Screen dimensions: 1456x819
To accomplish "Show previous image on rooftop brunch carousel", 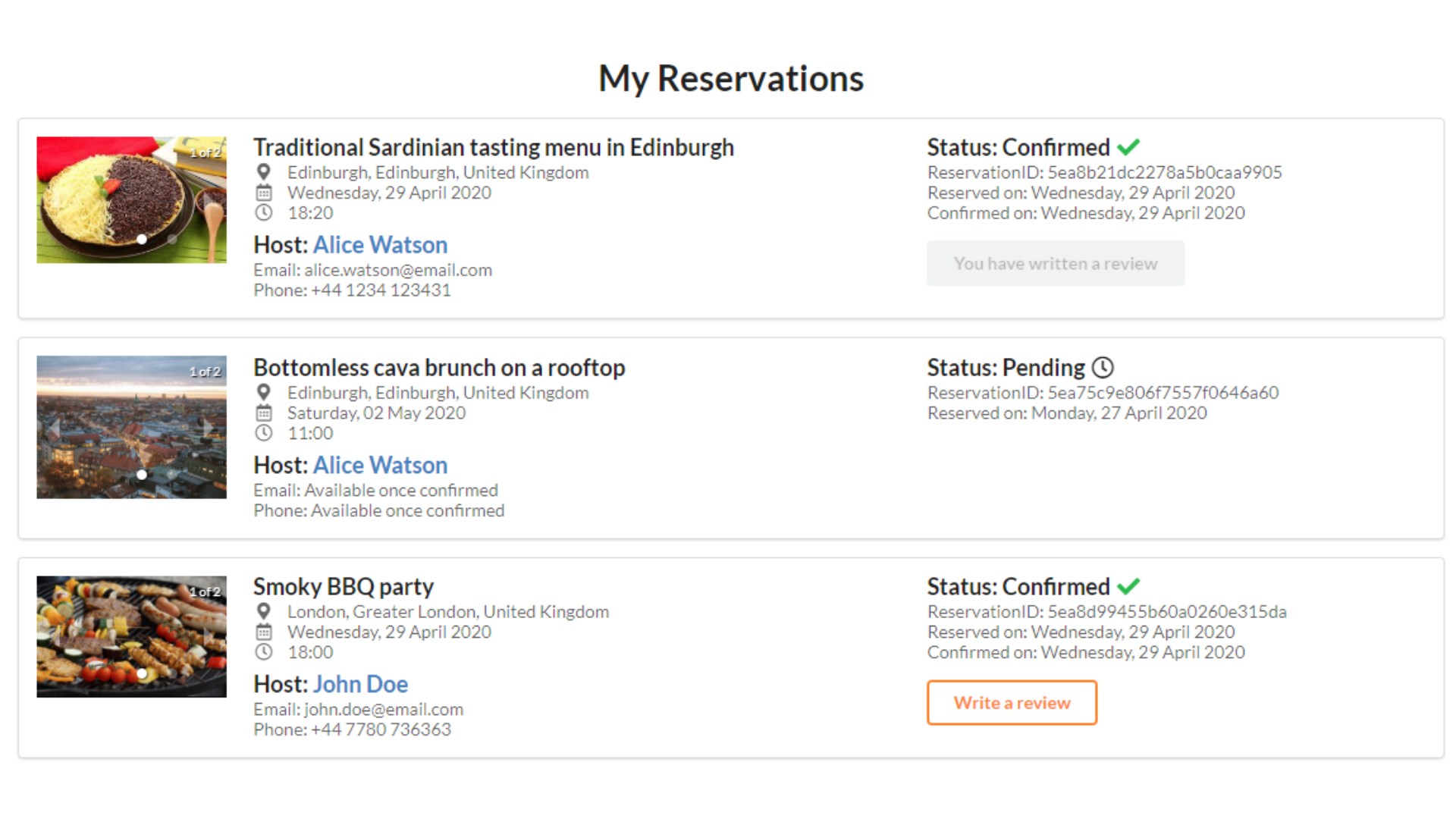I will [54, 428].
